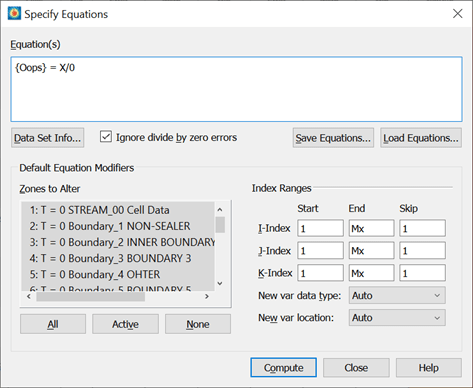Click K-Index Start field

[x=320, y=273]
